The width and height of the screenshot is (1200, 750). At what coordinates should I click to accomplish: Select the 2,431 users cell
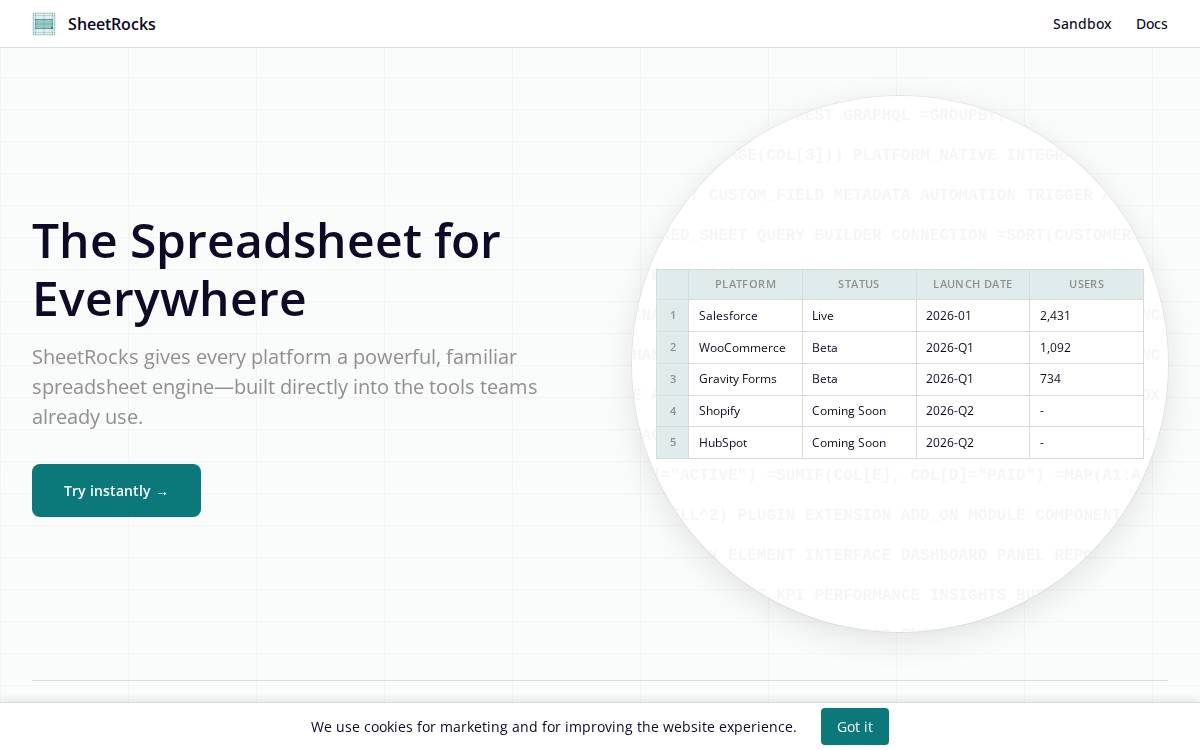click(x=1086, y=316)
